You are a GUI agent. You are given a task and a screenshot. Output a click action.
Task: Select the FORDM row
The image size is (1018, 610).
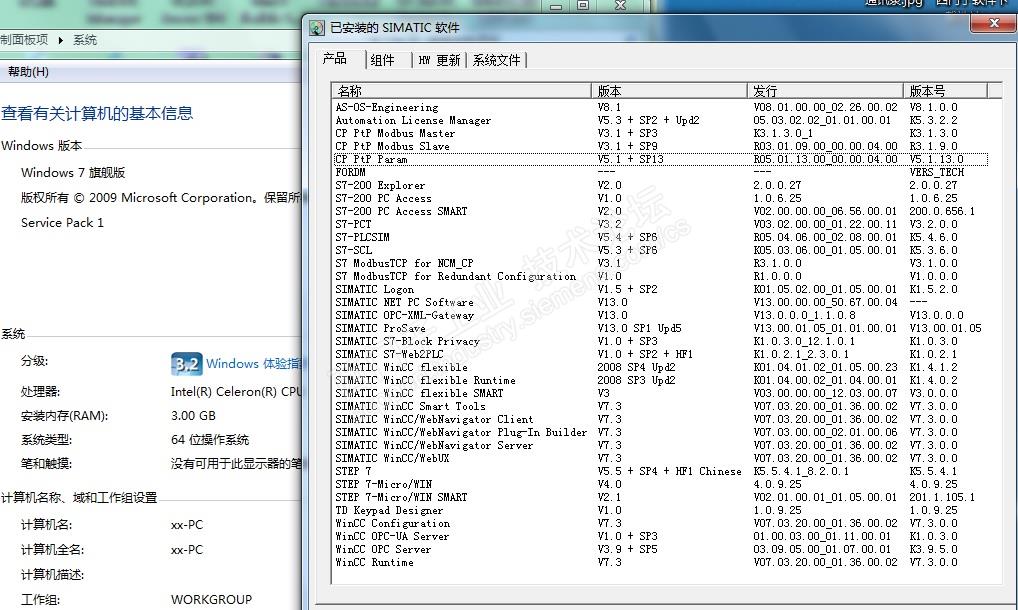[x=660, y=172]
